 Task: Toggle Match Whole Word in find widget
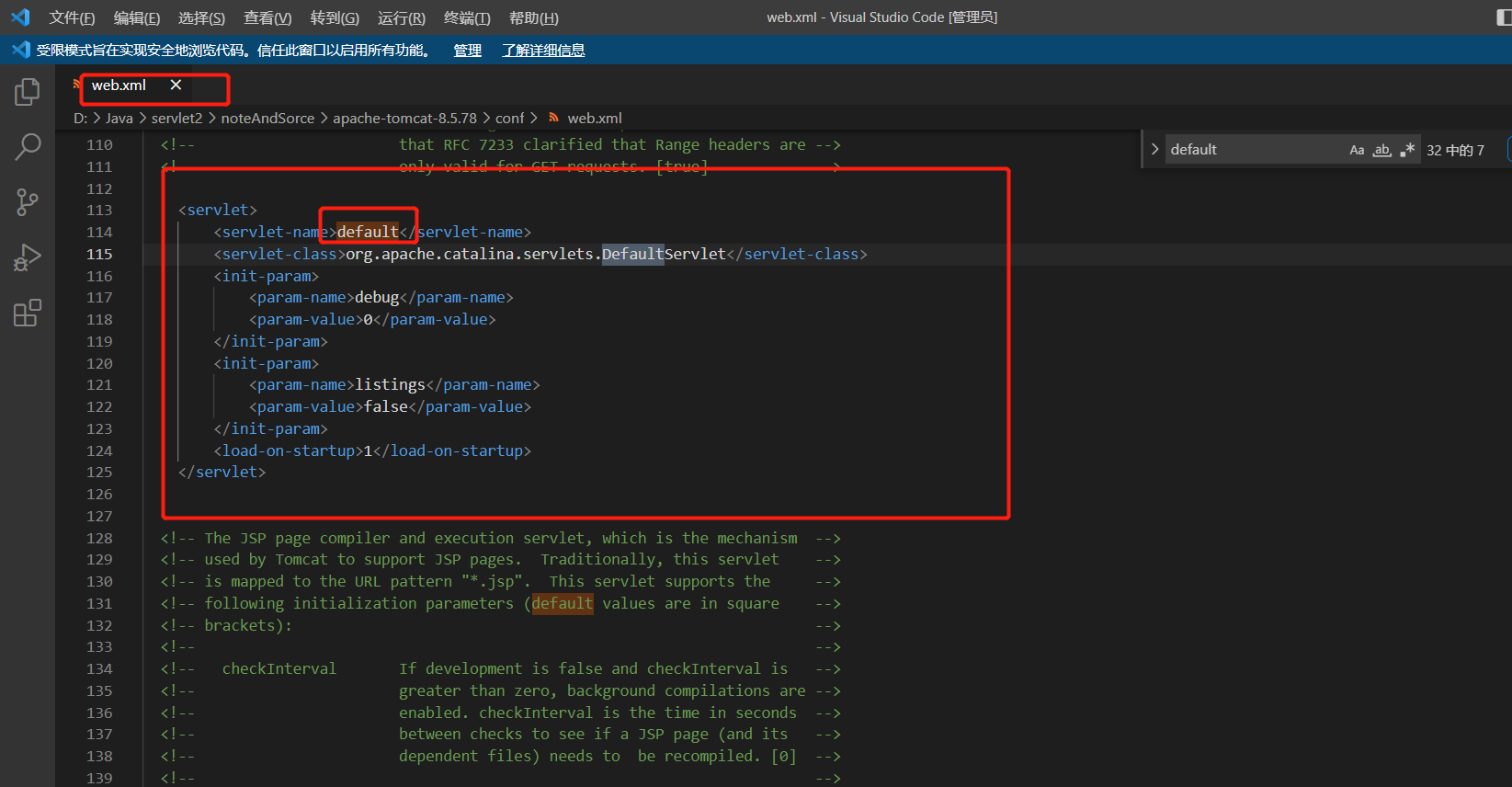1381,150
